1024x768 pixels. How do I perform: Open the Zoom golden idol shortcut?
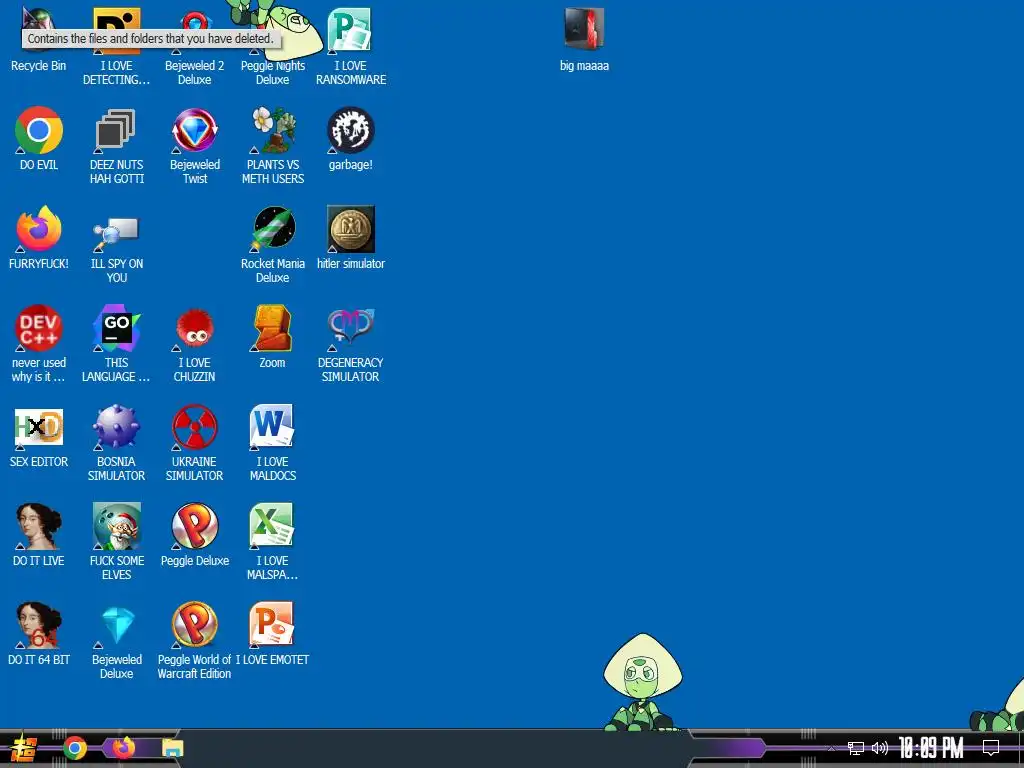coord(273,337)
